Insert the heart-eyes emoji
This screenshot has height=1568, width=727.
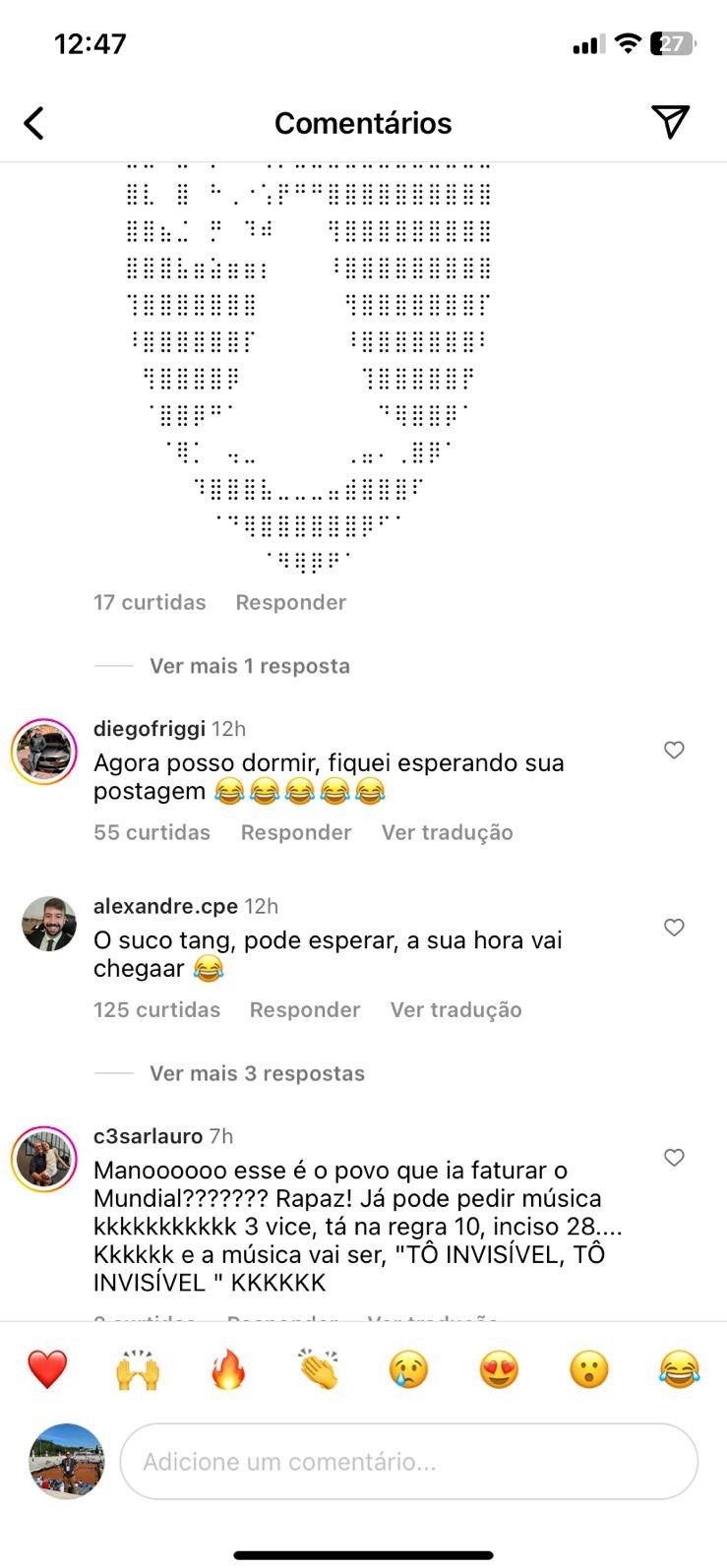499,1369
